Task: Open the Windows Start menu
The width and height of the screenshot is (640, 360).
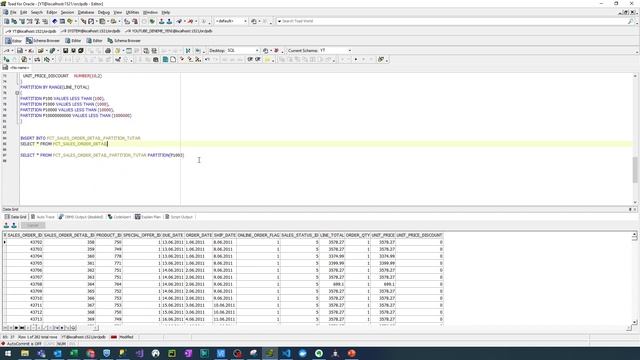Action: (x=8, y=353)
